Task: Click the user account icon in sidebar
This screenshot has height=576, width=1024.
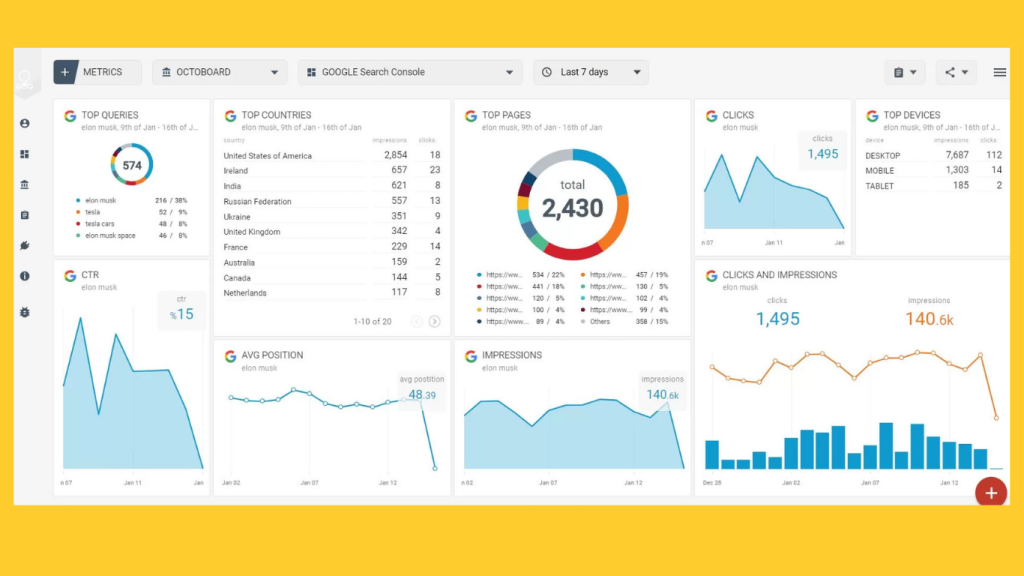Action: tap(25, 123)
